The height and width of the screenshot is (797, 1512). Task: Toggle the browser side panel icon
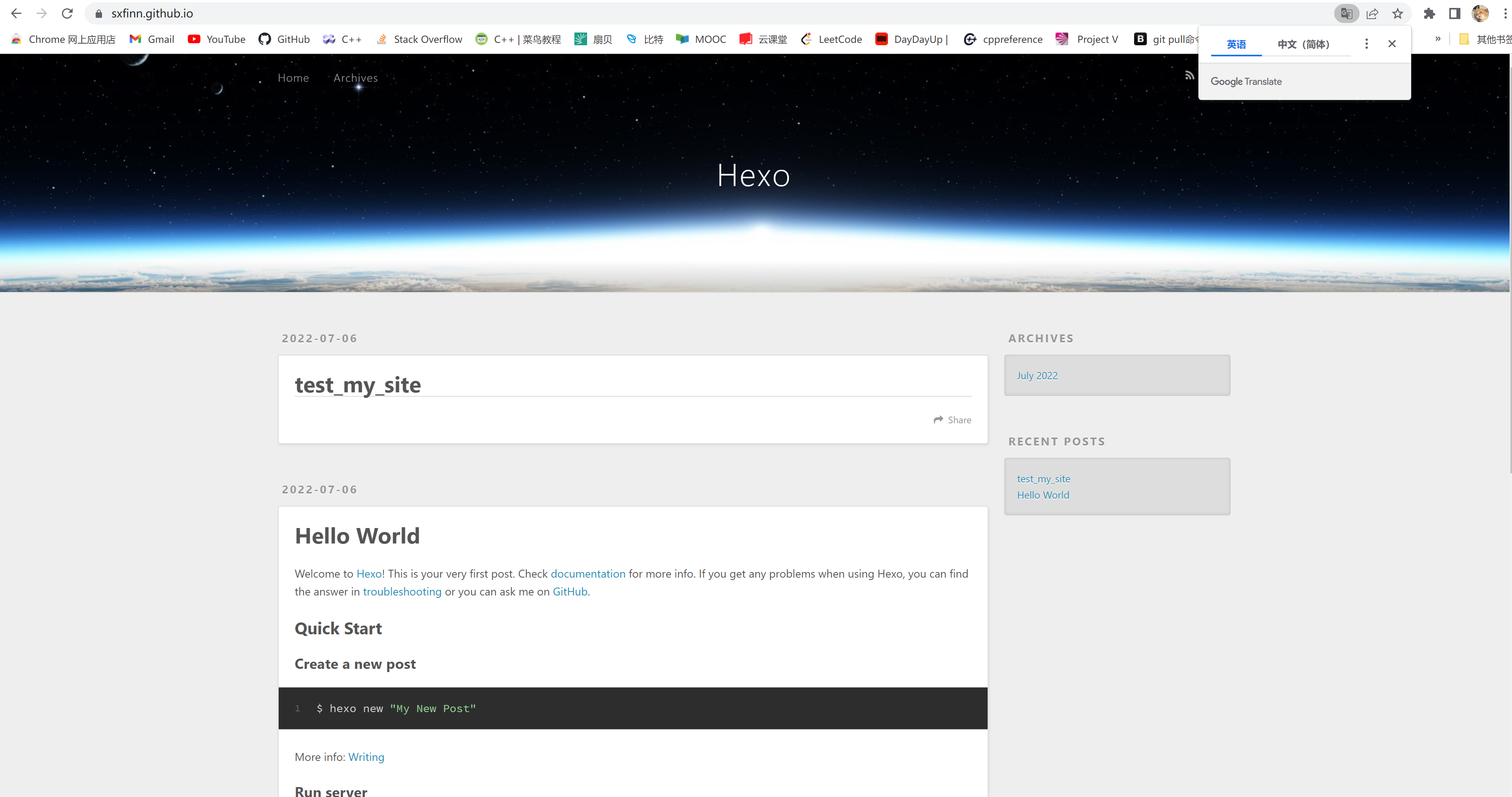(x=1454, y=13)
